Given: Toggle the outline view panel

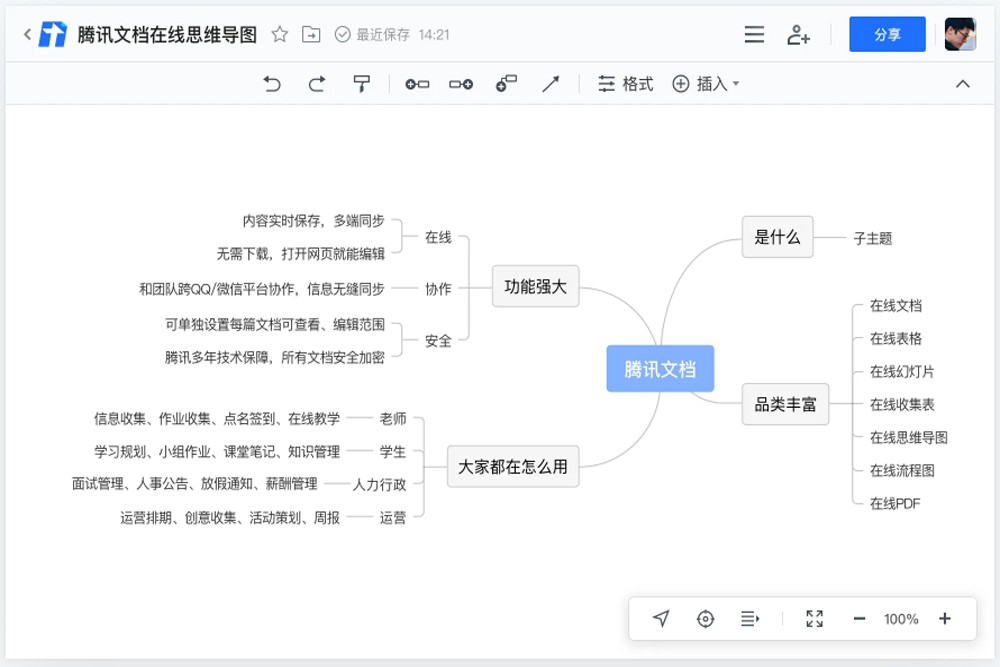Looking at the screenshot, I should coord(750,619).
